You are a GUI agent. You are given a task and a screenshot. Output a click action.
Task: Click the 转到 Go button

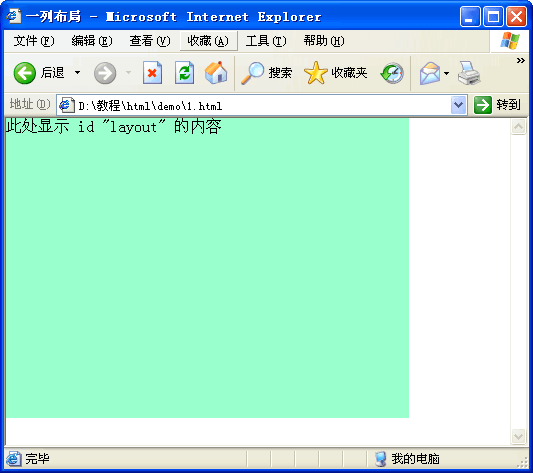497,105
